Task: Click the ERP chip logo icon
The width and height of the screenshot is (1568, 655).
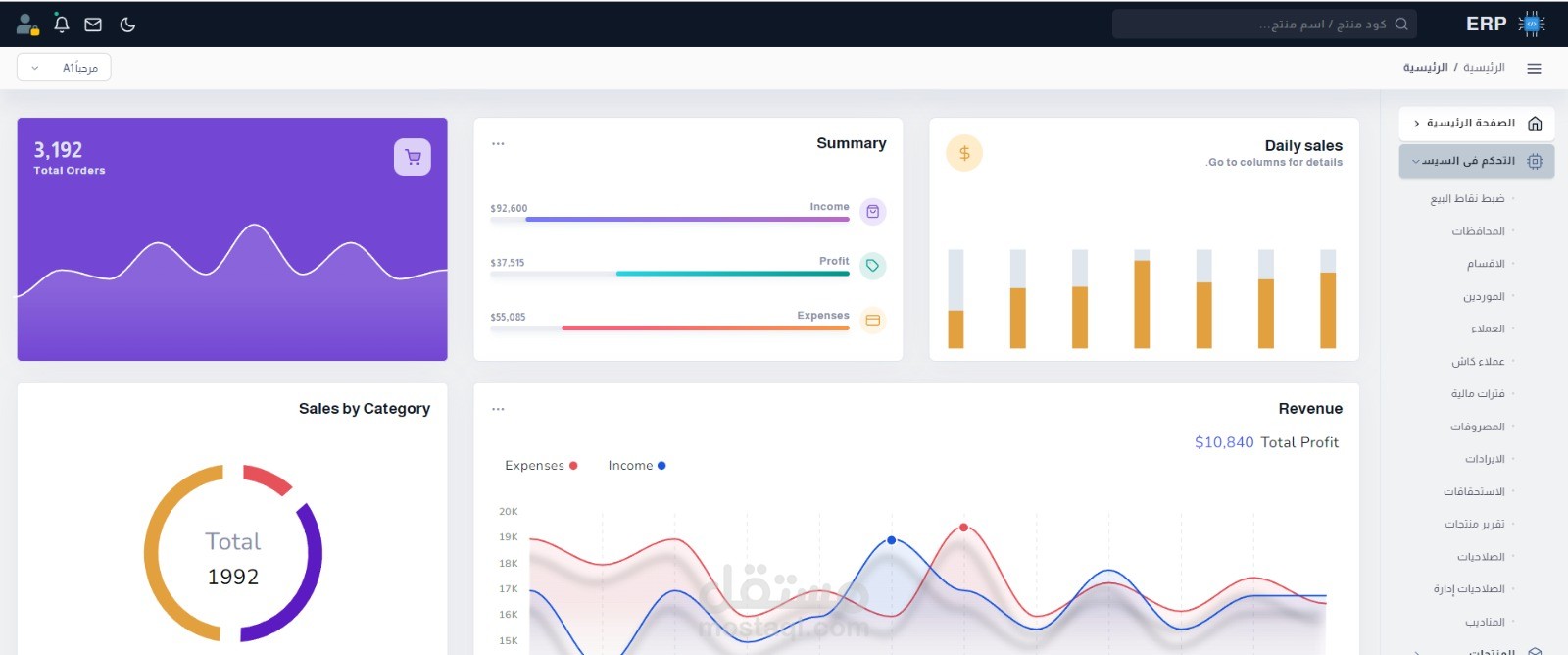Action: pyautogui.click(x=1532, y=24)
